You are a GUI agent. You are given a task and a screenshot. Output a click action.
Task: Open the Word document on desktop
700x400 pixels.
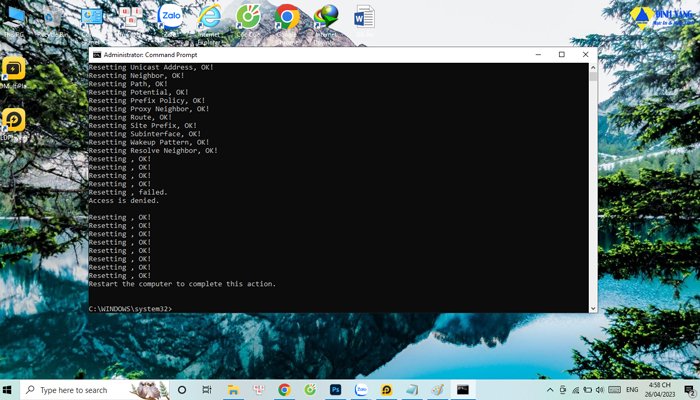click(x=364, y=18)
